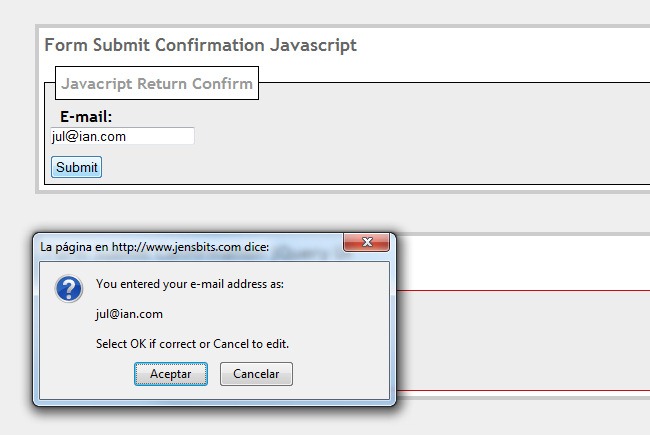The width and height of the screenshot is (650, 435).
Task: Click the jul@ian.com text inside the dialog
Action: click(129, 314)
